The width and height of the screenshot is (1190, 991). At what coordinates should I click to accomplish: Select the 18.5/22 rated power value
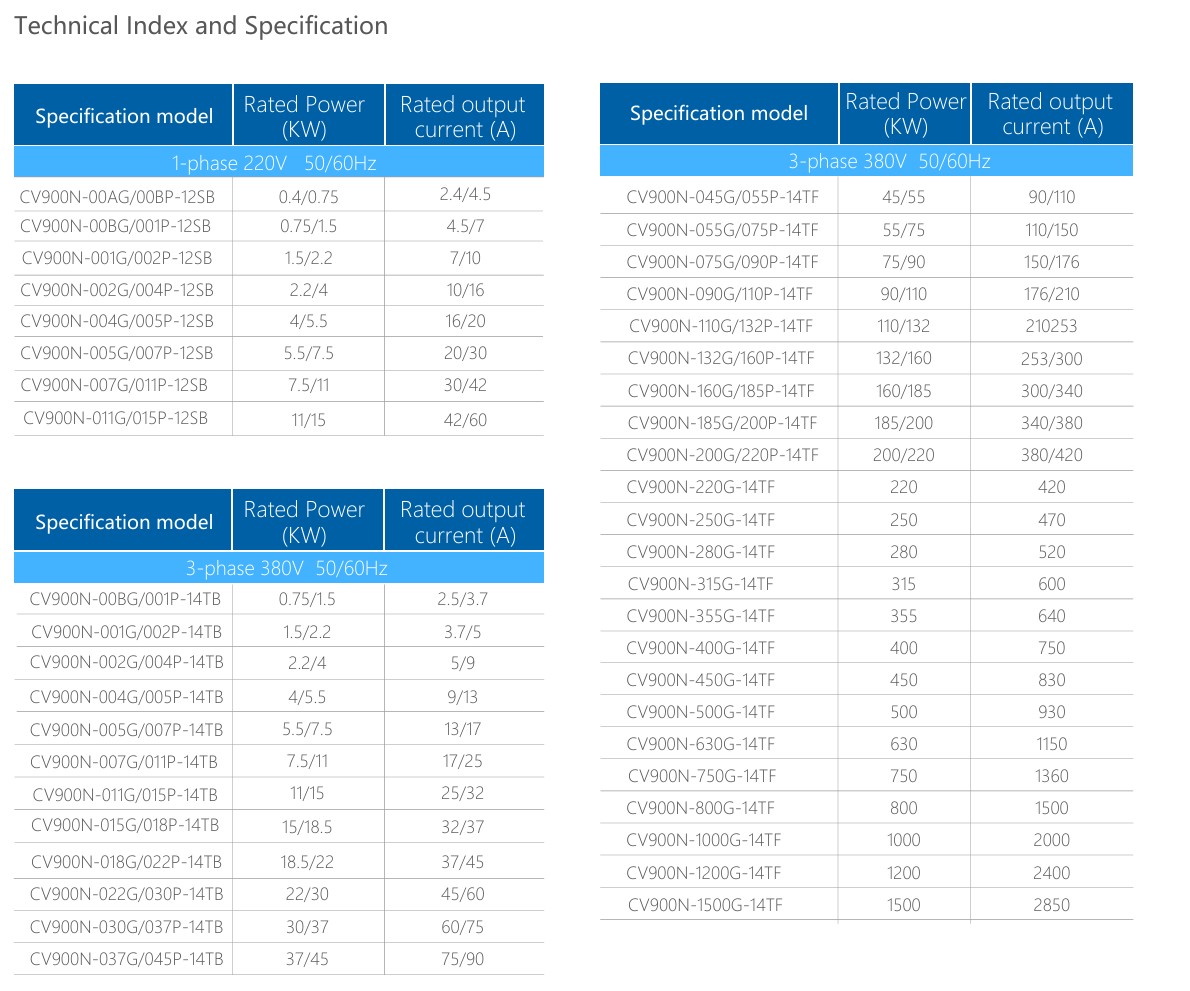pyautogui.click(x=307, y=861)
